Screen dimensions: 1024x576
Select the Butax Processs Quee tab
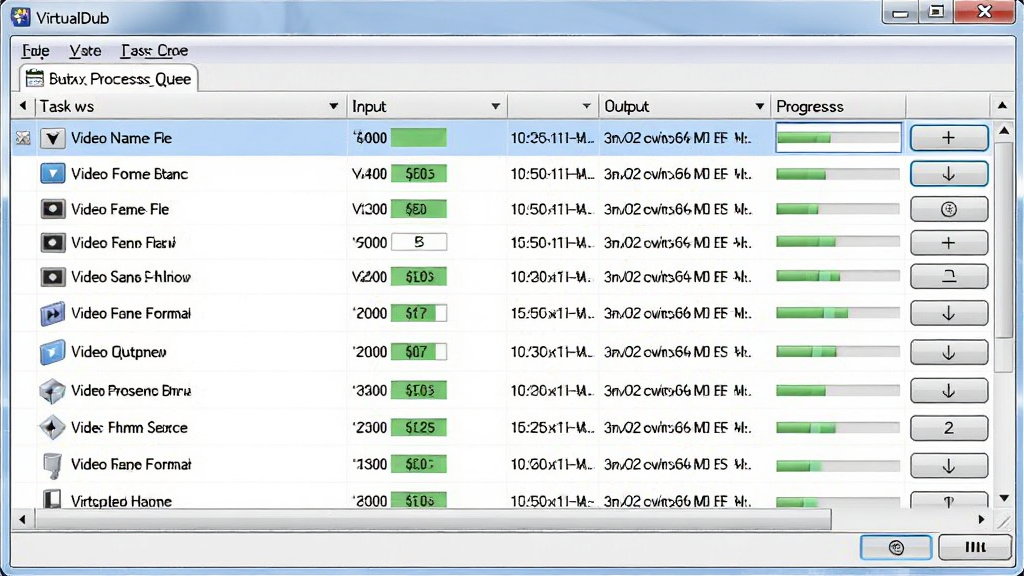[x=108, y=78]
